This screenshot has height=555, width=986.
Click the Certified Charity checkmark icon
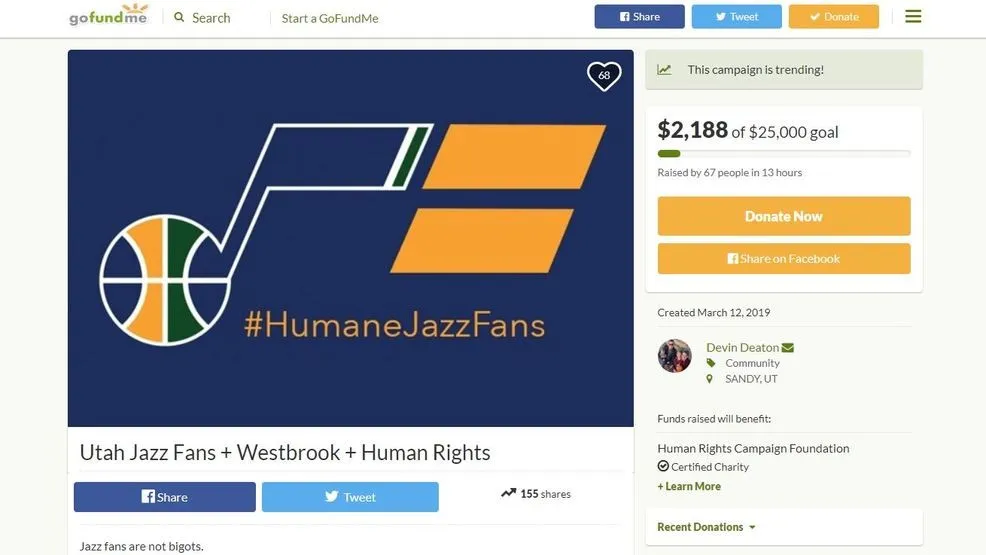(x=663, y=467)
